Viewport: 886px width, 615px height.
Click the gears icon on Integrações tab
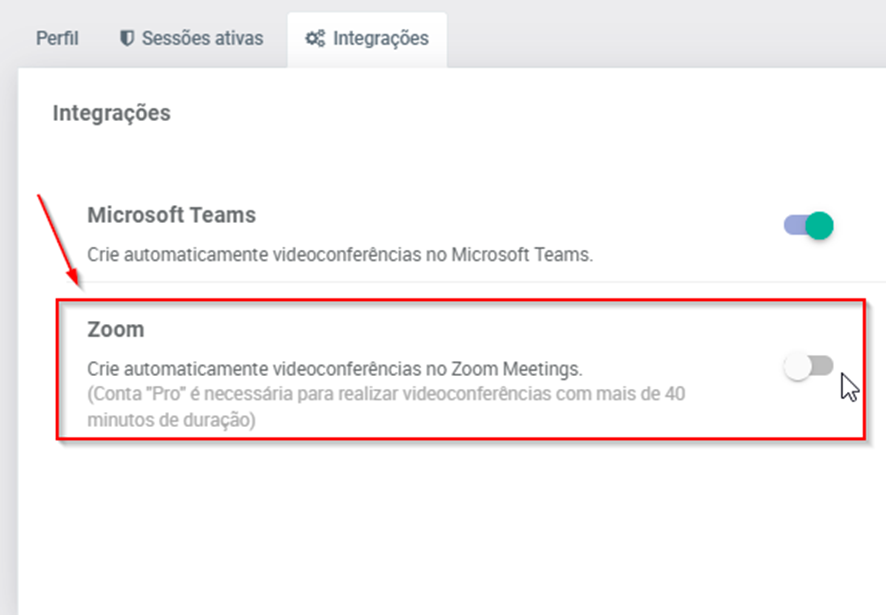[x=315, y=40]
